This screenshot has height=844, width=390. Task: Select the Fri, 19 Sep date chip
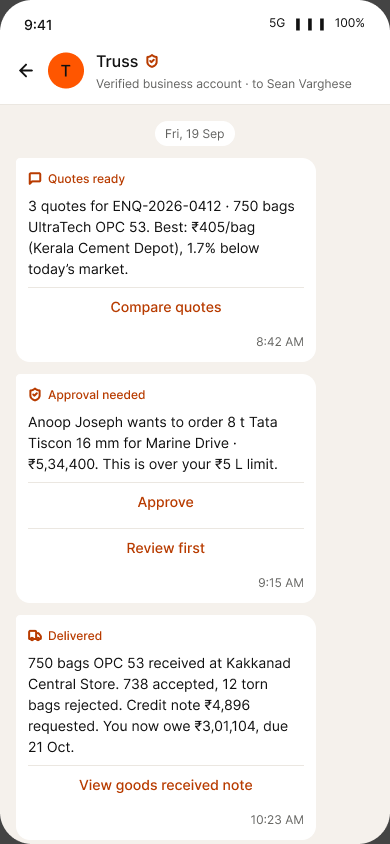195,134
